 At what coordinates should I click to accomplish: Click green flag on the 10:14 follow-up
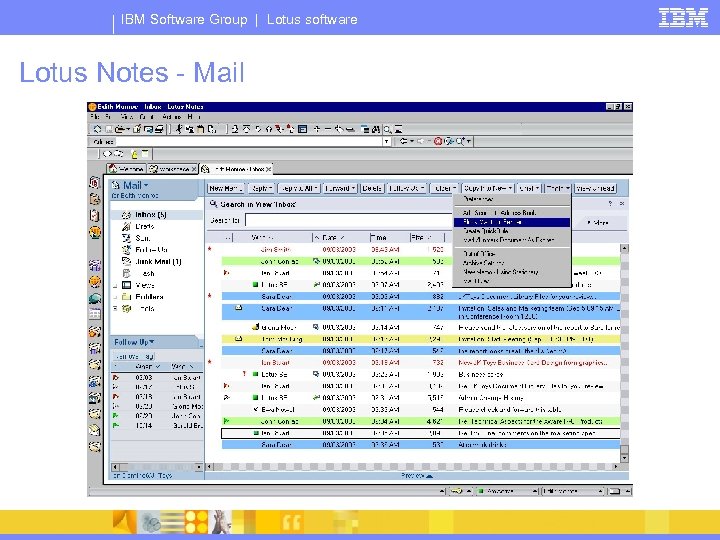pyautogui.click(x=116, y=425)
